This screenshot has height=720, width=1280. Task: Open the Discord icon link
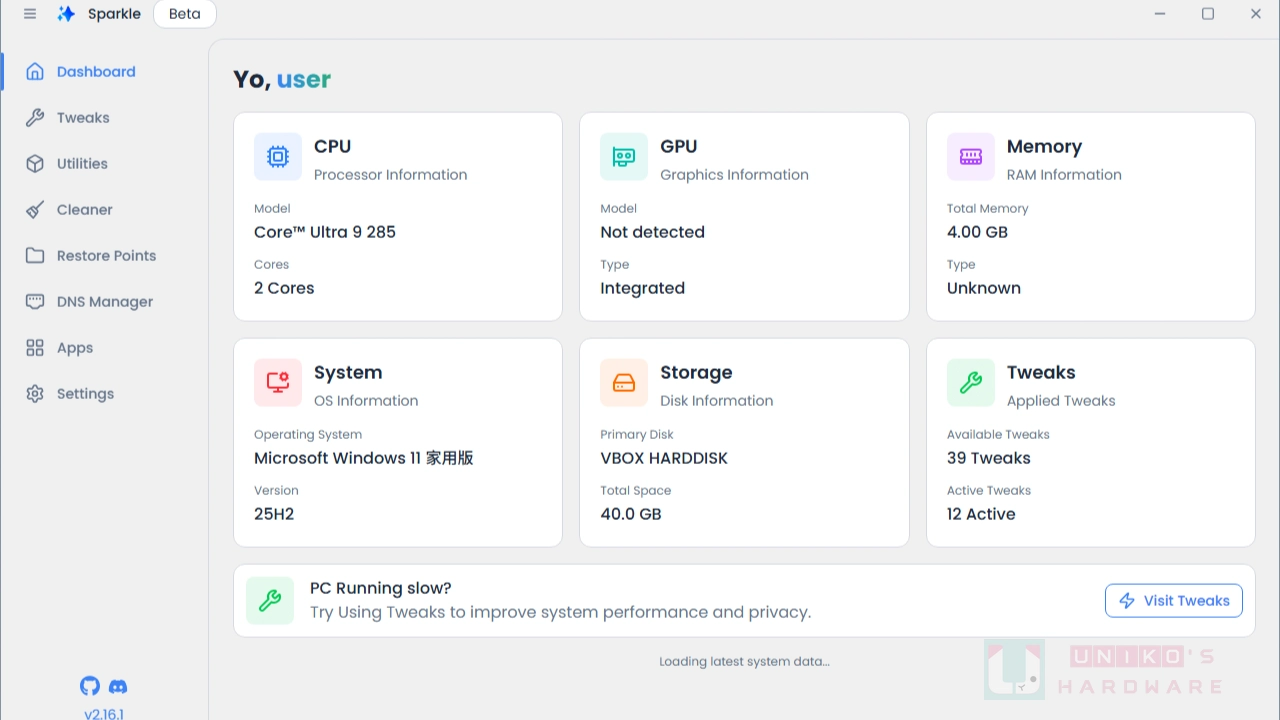point(118,686)
